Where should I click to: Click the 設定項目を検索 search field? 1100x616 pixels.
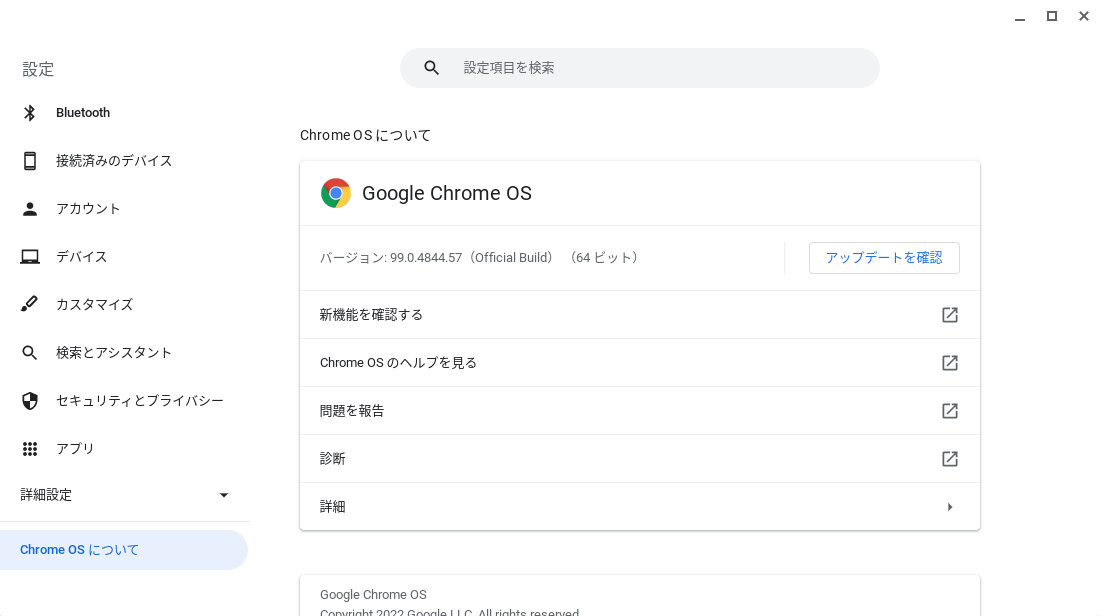640,68
